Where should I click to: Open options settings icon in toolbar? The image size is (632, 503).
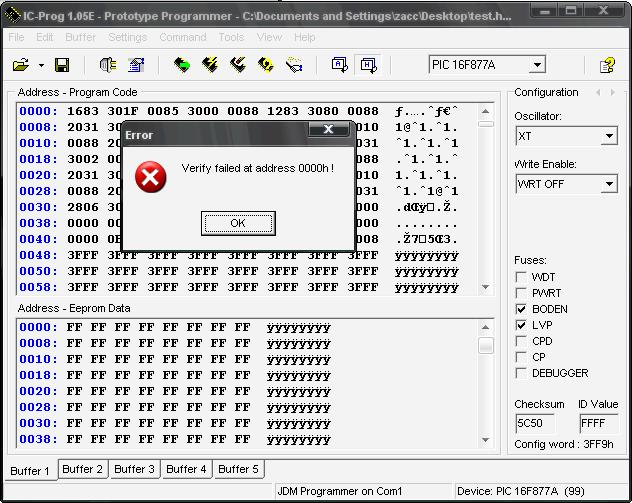136,65
